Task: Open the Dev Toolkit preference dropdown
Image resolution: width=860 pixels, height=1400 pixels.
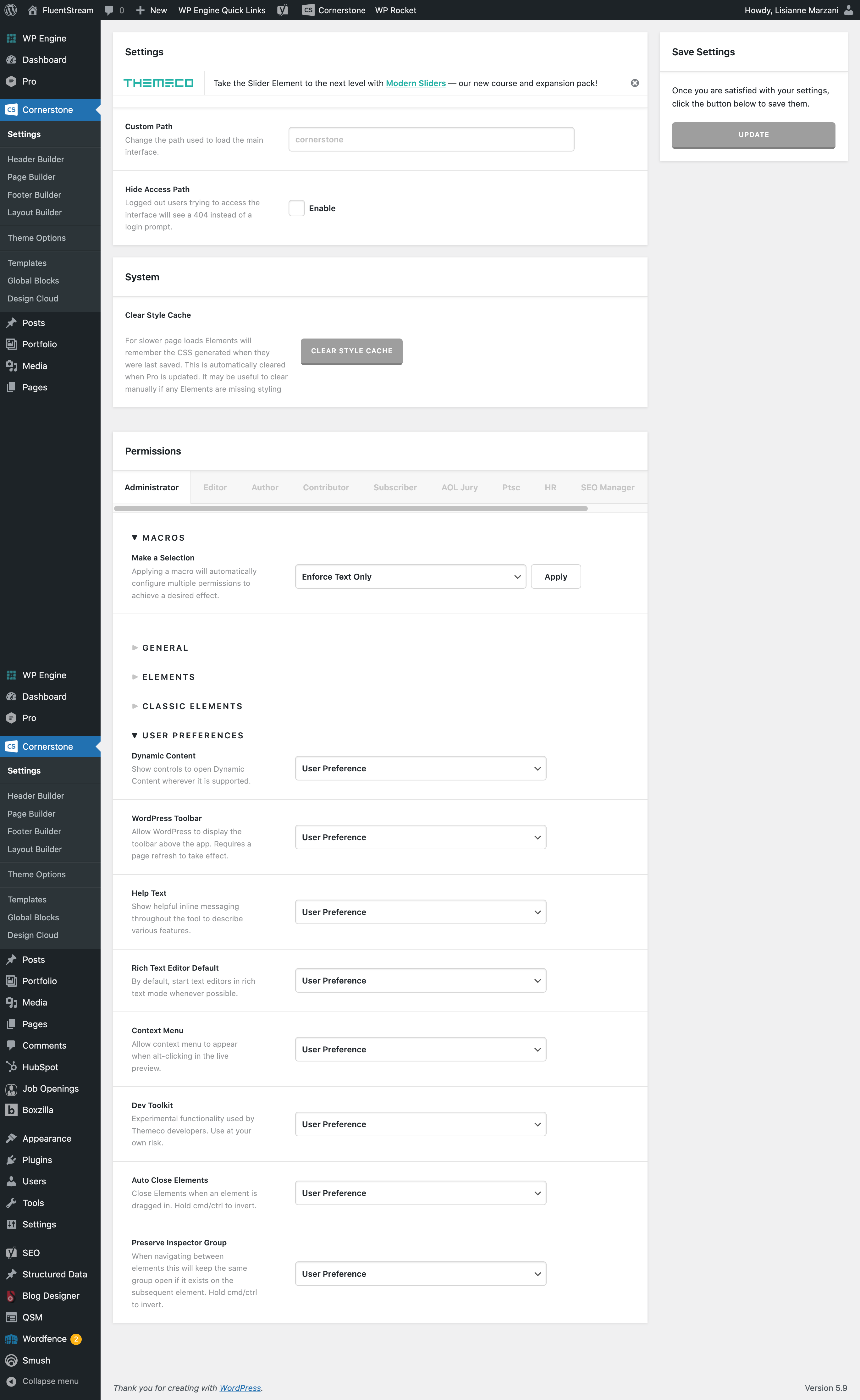Action: [420, 1124]
